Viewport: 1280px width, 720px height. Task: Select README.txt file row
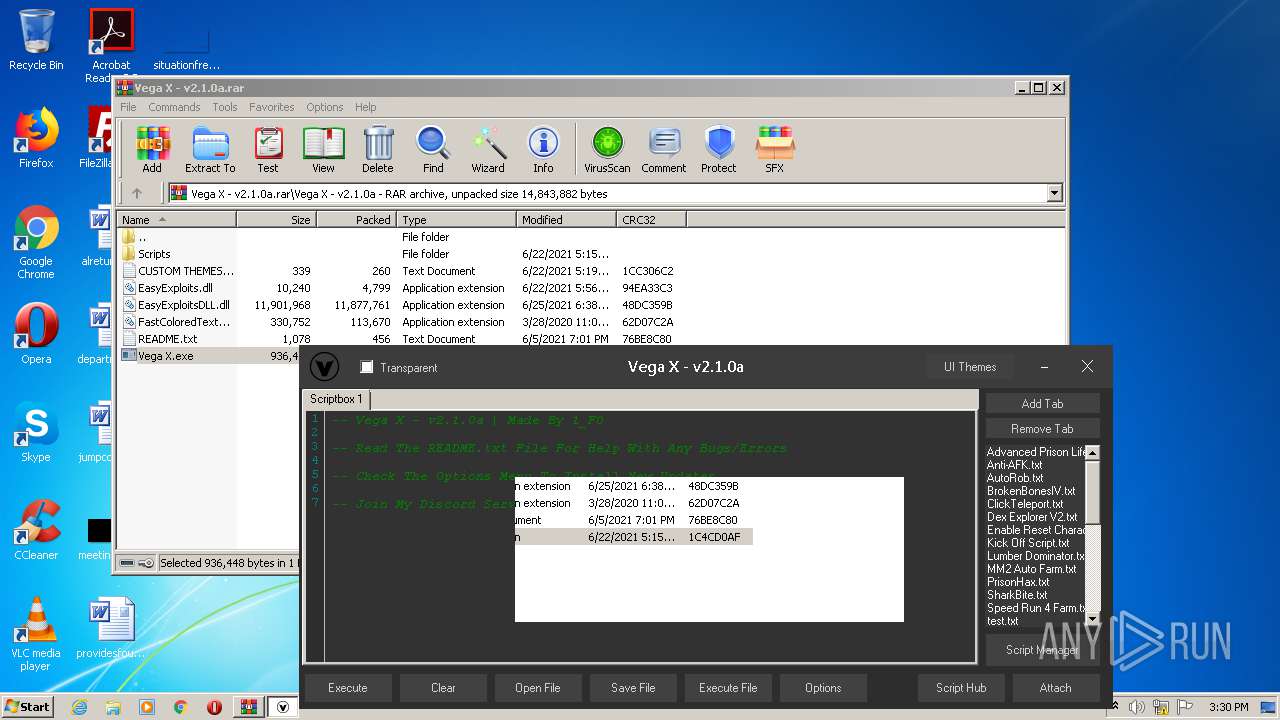(400, 339)
